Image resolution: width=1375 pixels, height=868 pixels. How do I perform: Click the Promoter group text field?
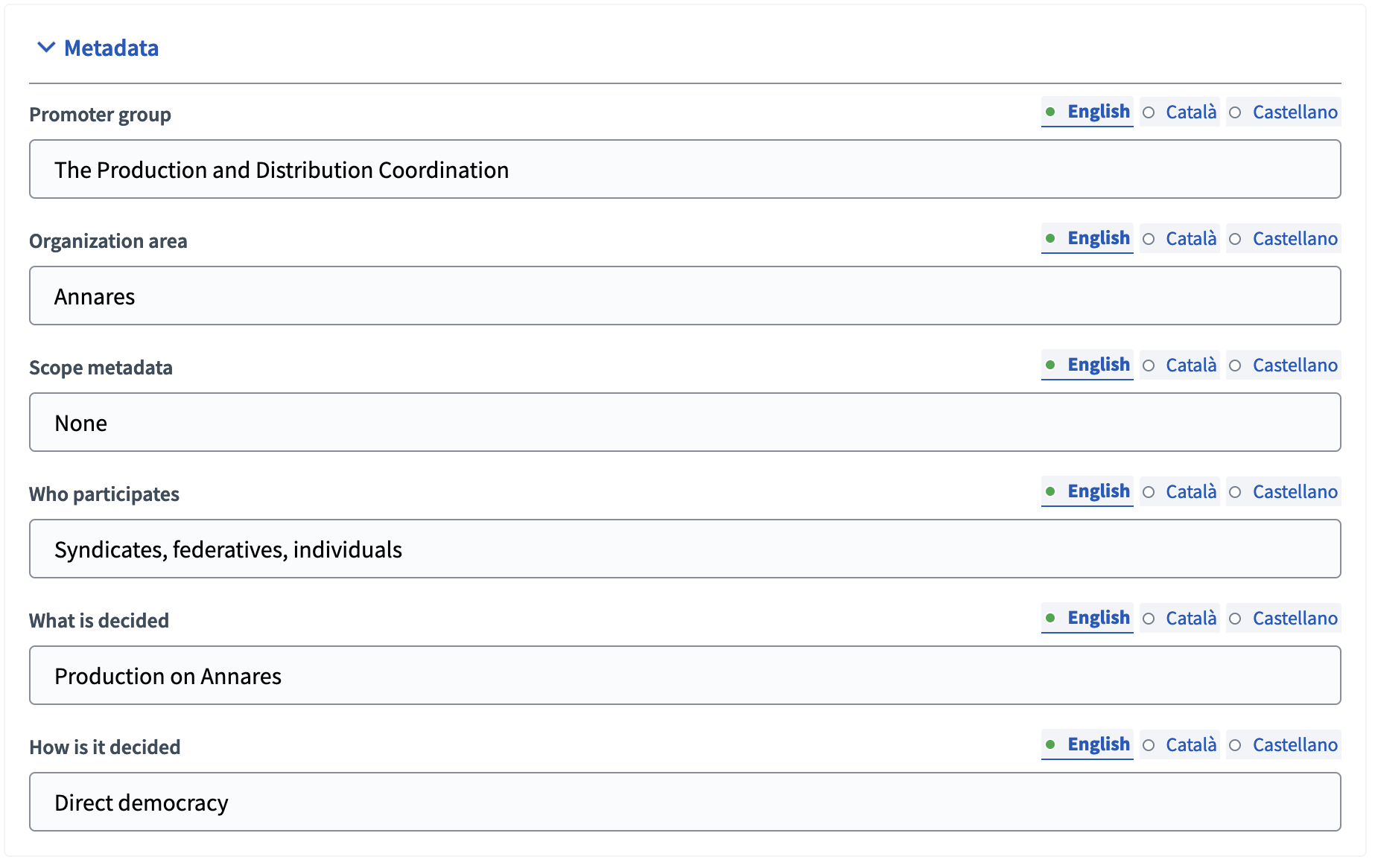684,169
